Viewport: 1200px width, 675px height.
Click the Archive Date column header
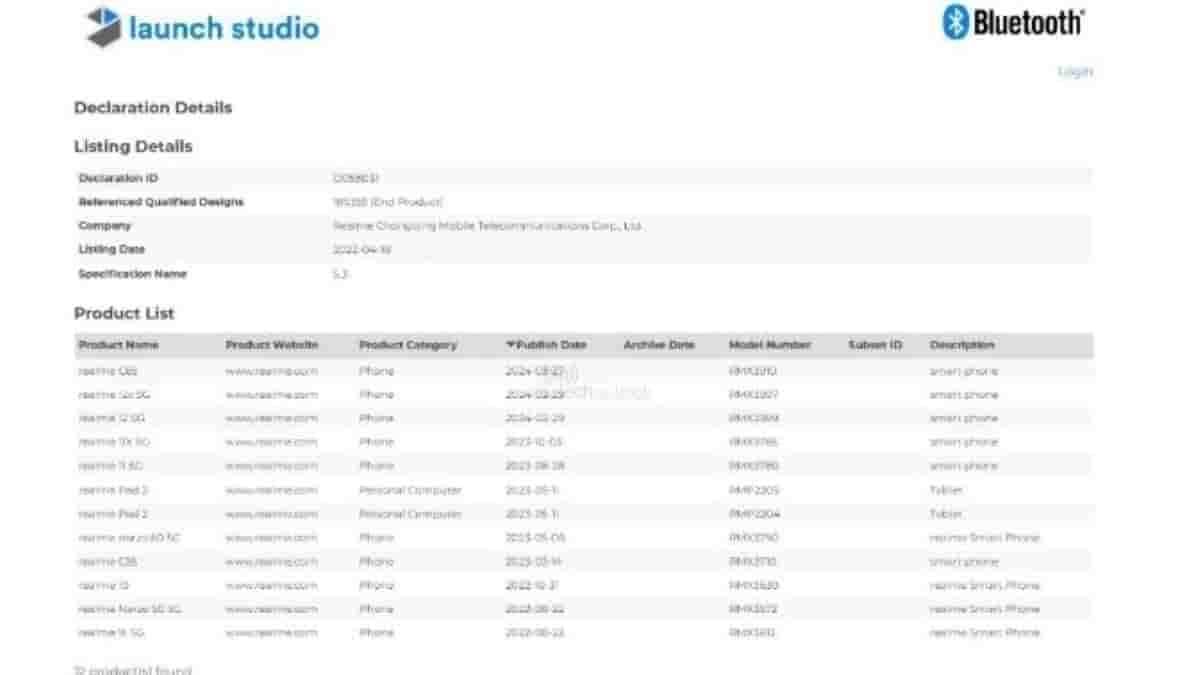tap(658, 345)
